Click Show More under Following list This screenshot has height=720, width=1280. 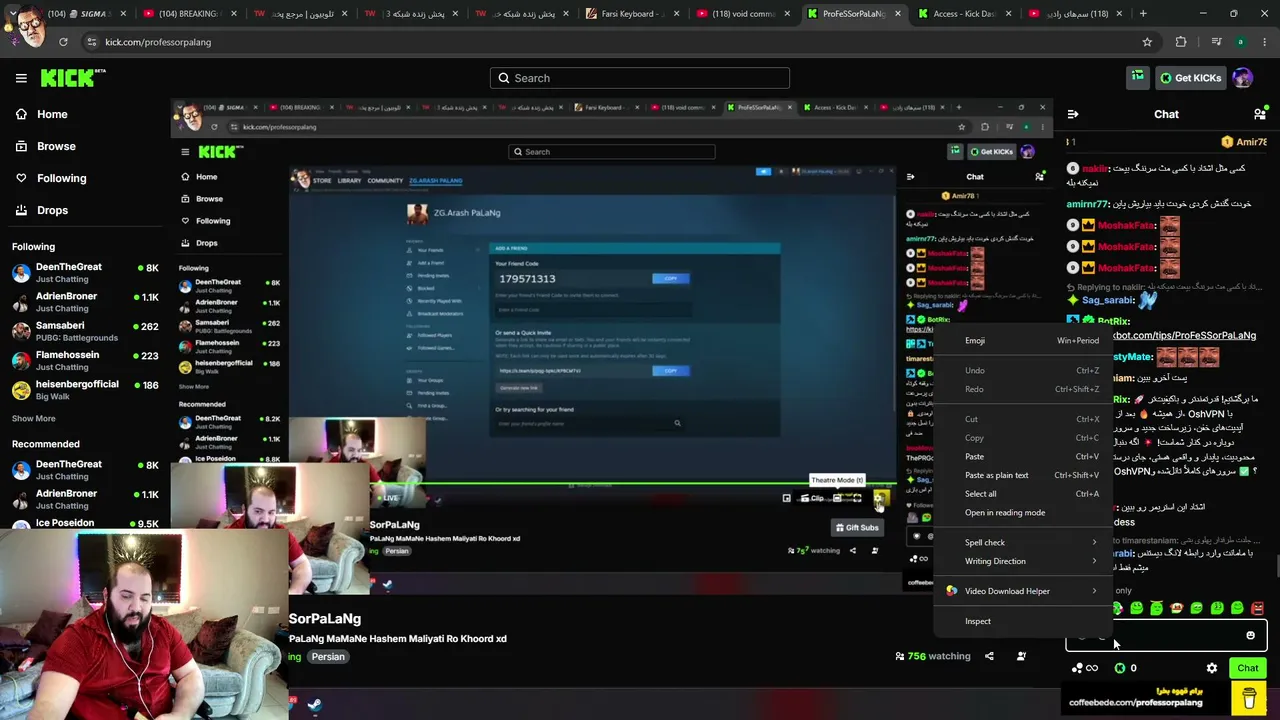(x=34, y=418)
